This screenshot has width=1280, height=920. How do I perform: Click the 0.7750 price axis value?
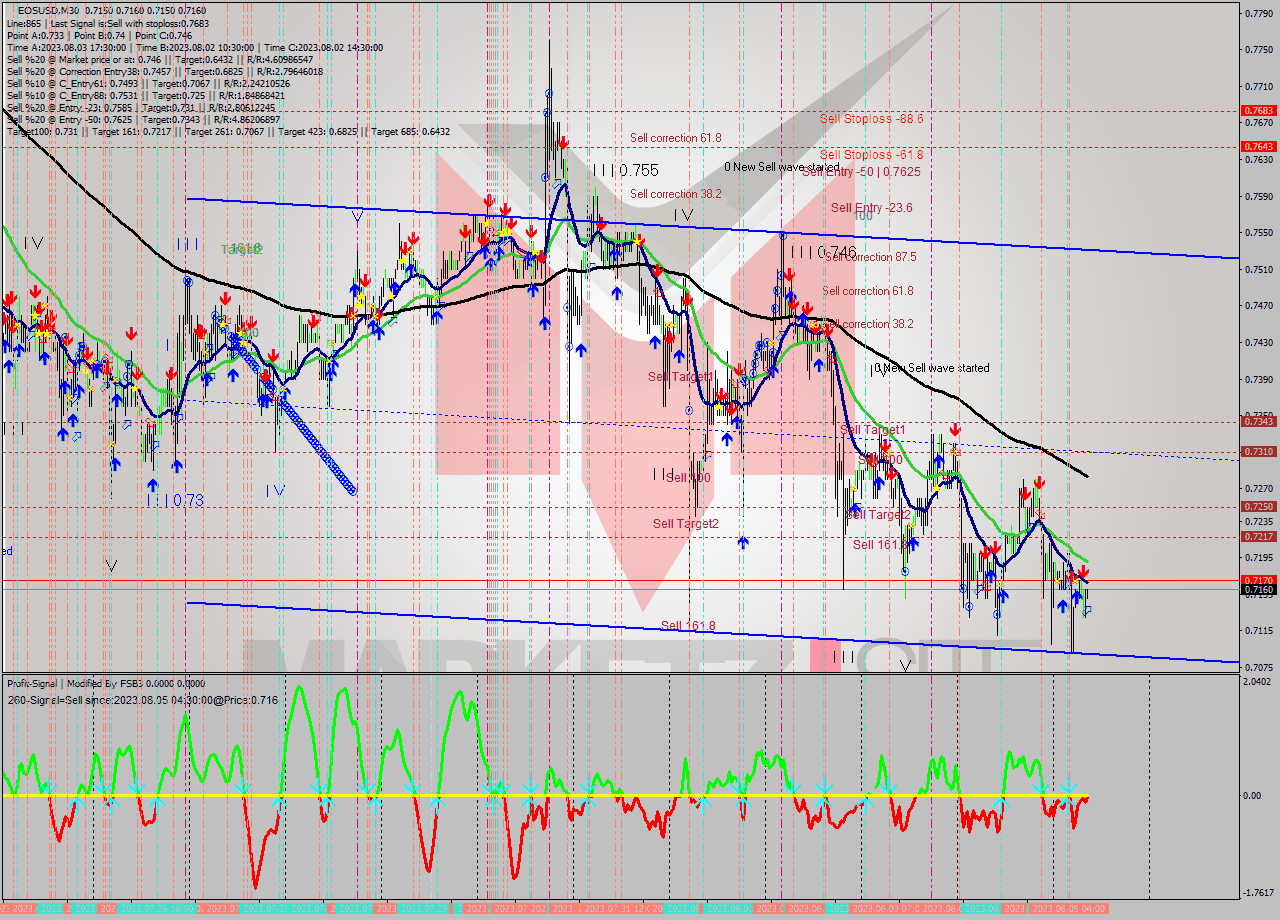tap(1257, 49)
